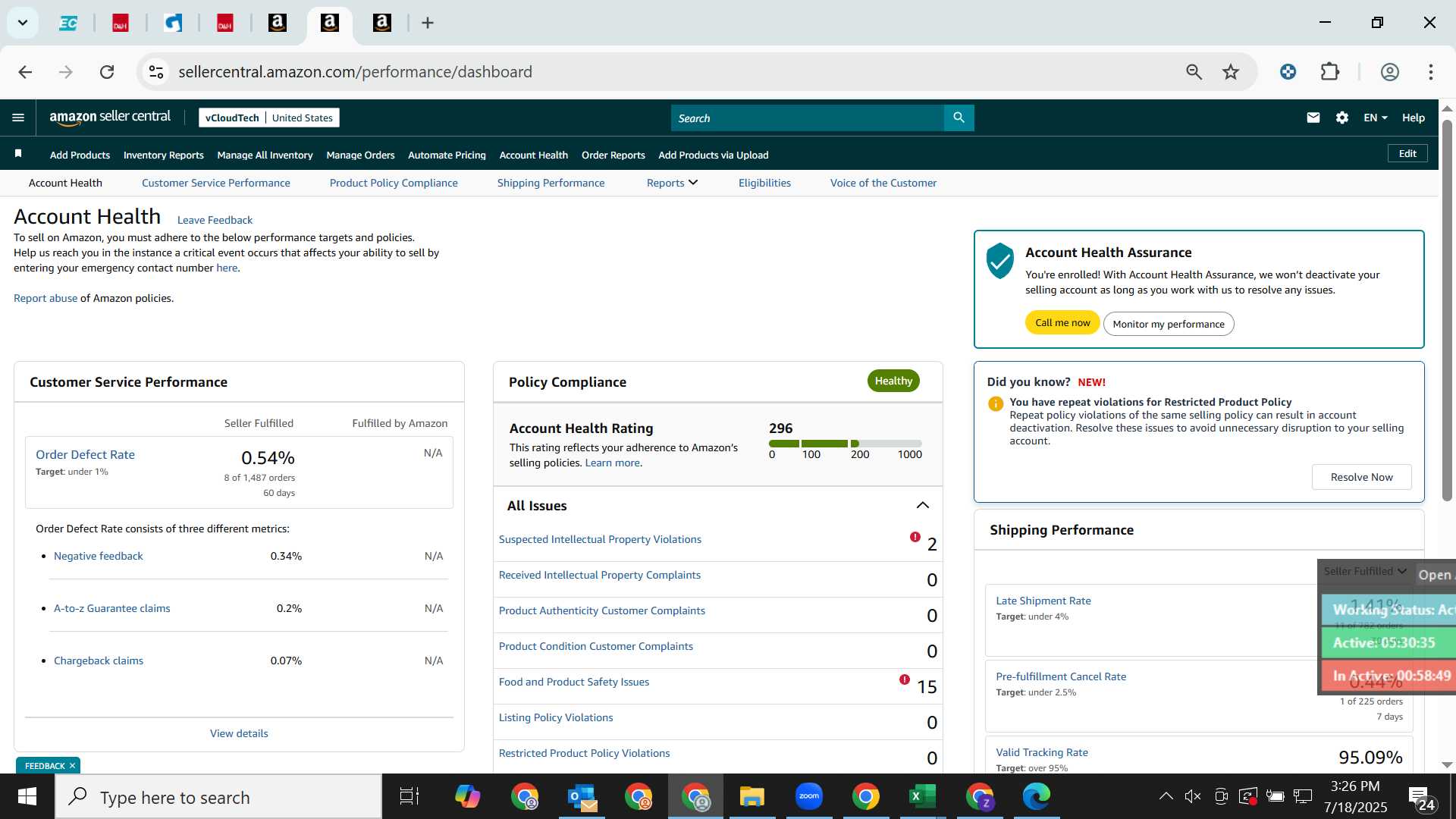Open the messages envelope icon
This screenshot has height=819, width=1456.
coord(1313,118)
